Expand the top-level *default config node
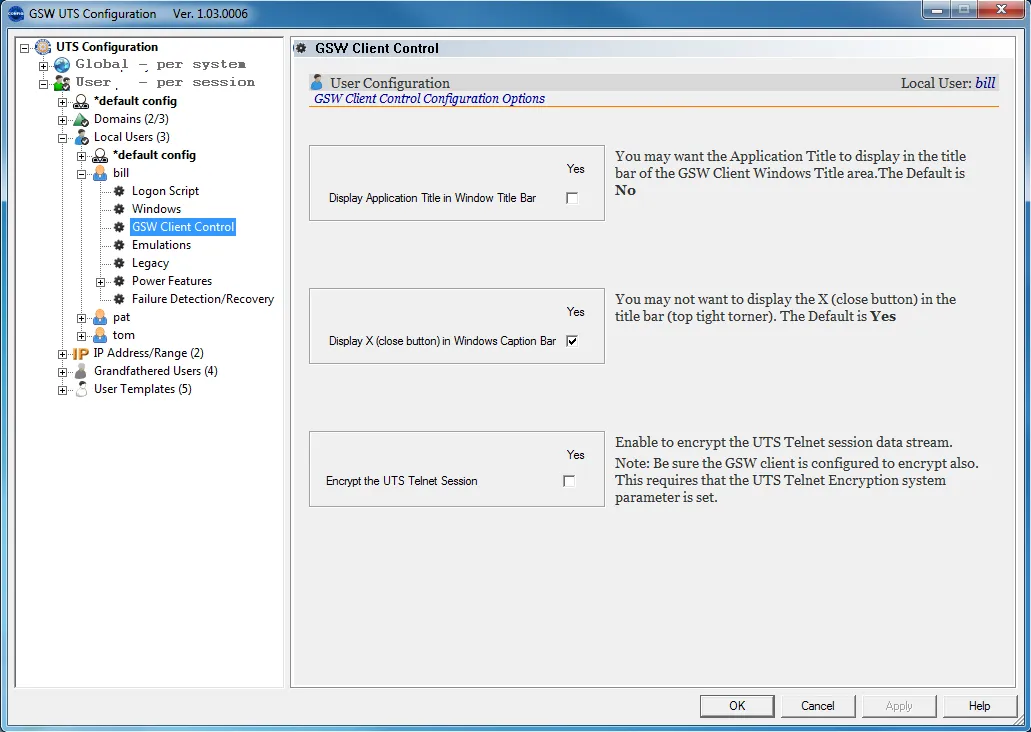 pos(62,102)
